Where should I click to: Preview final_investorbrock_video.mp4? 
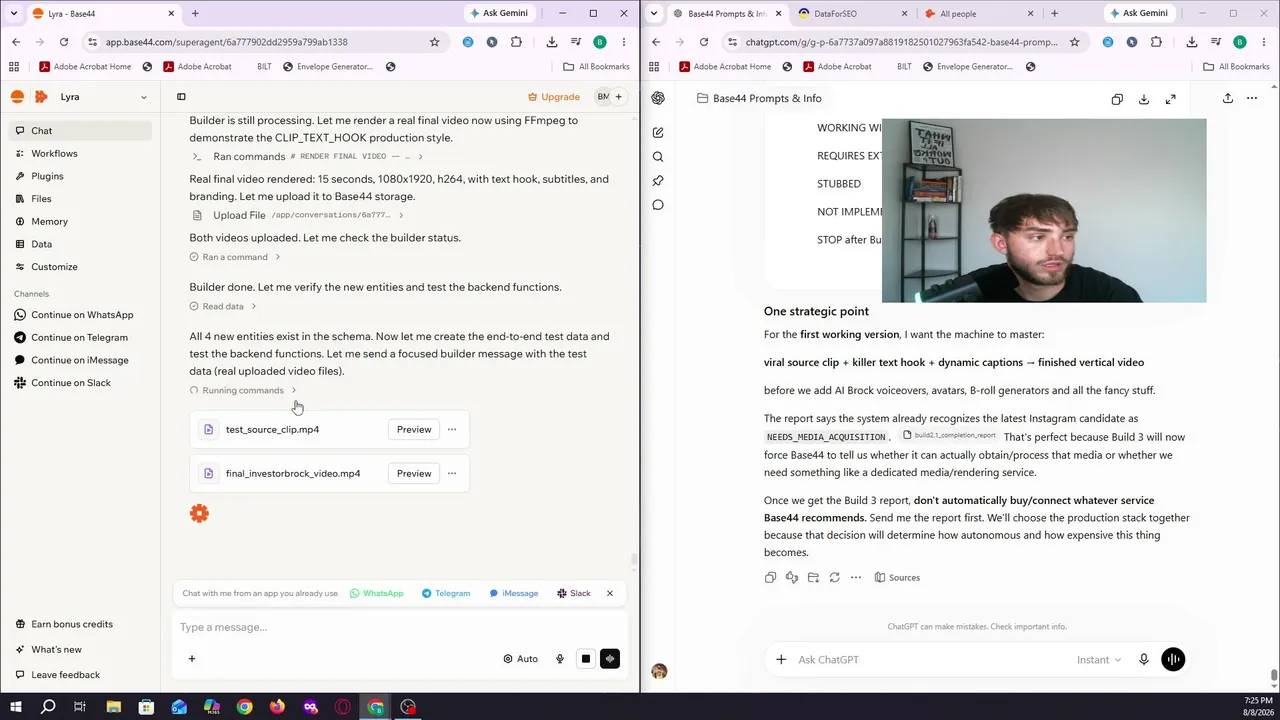click(x=414, y=474)
